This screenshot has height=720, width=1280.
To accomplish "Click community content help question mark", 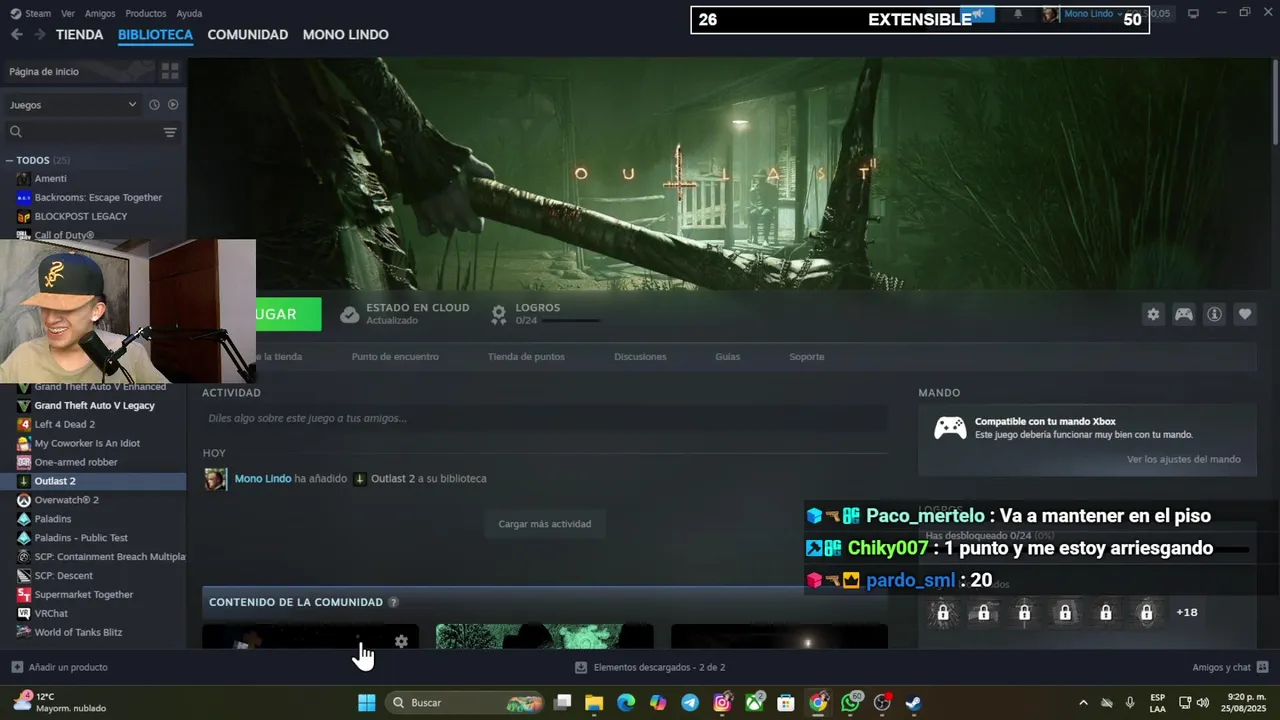I will click(x=393, y=602).
